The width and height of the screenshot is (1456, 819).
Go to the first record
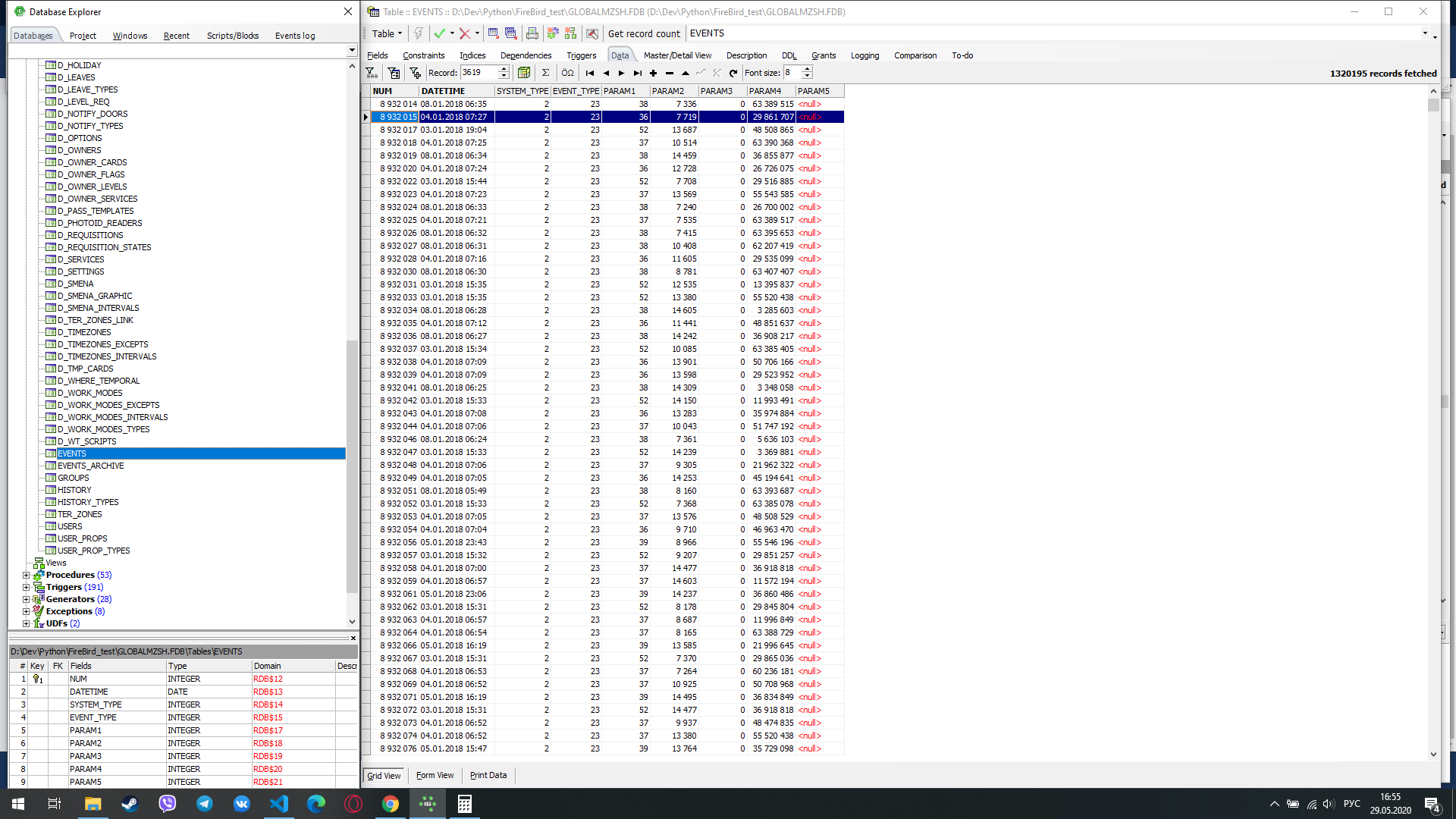(590, 73)
